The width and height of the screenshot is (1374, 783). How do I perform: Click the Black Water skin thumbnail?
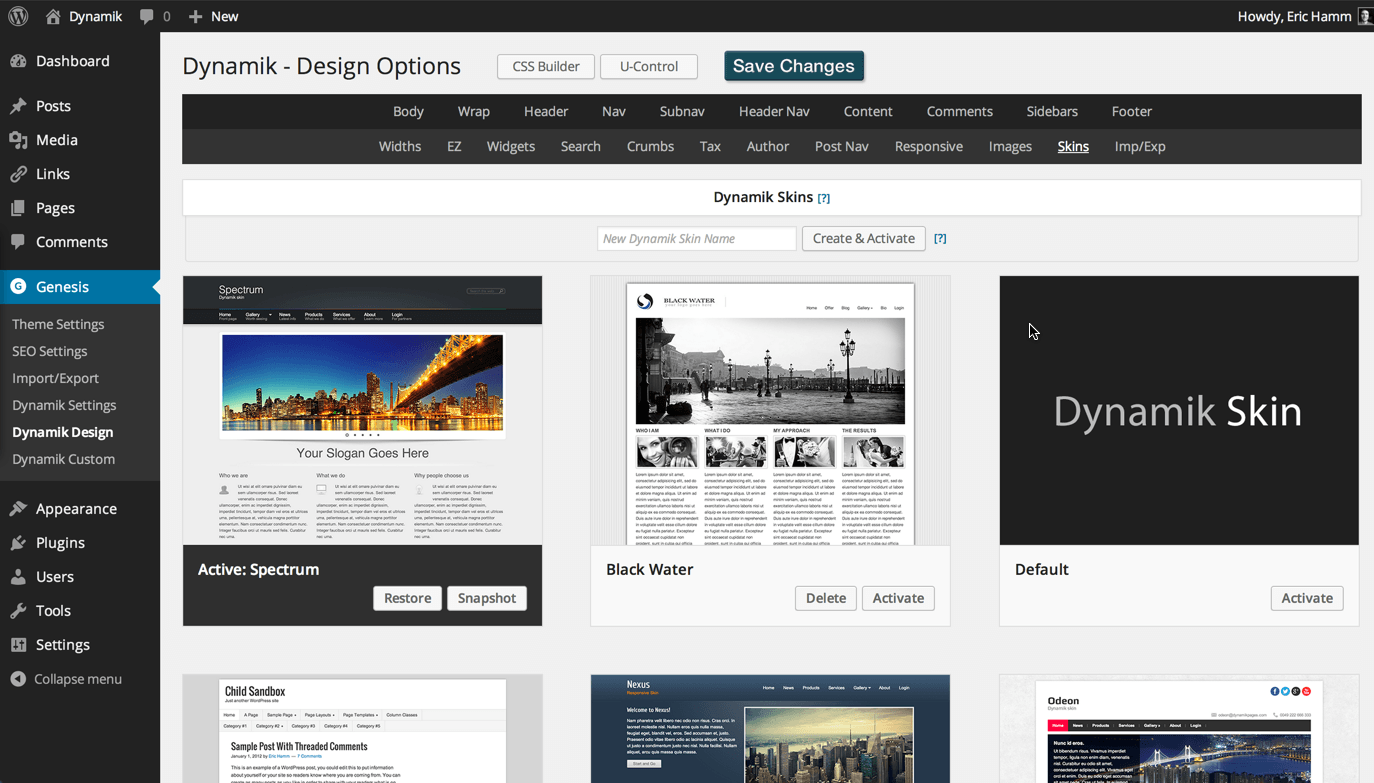click(x=770, y=411)
